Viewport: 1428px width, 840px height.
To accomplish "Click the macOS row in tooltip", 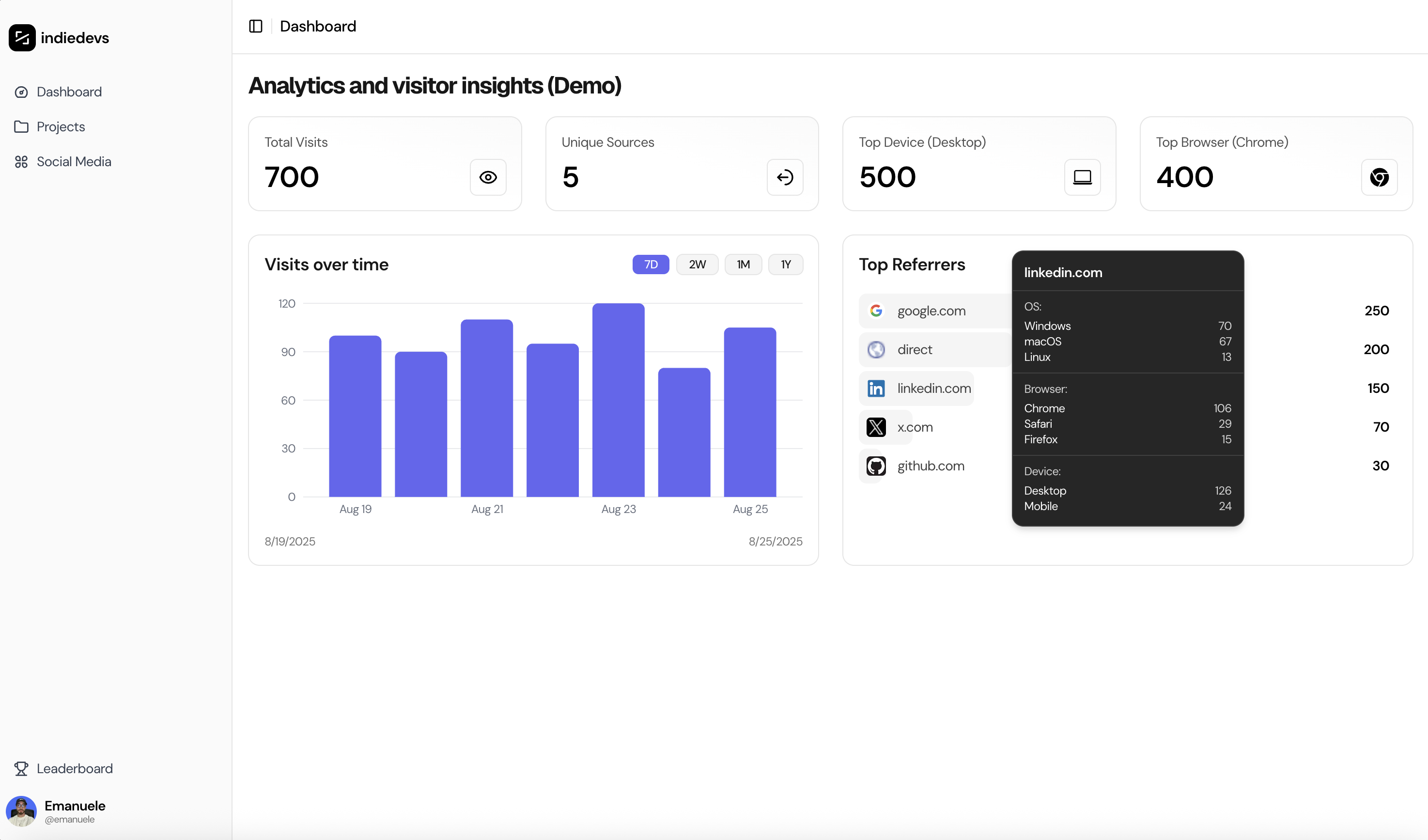I will (x=1128, y=341).
